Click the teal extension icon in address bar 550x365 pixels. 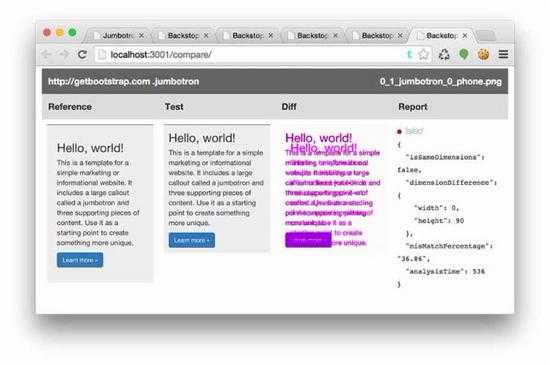point(409,54)
